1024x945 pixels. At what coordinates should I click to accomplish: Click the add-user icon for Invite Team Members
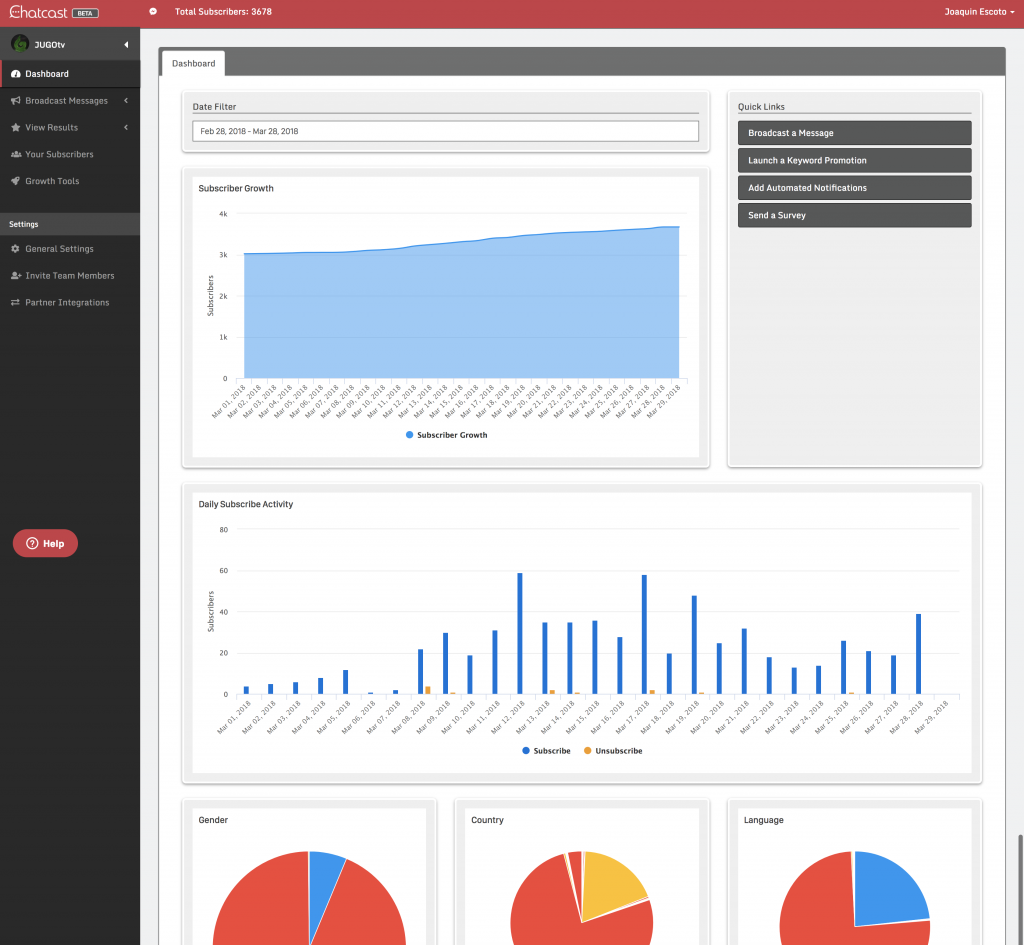[x=15, y=276]
